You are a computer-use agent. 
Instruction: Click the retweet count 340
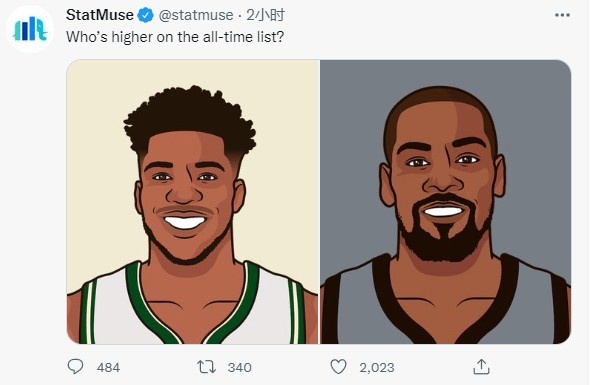239,367
